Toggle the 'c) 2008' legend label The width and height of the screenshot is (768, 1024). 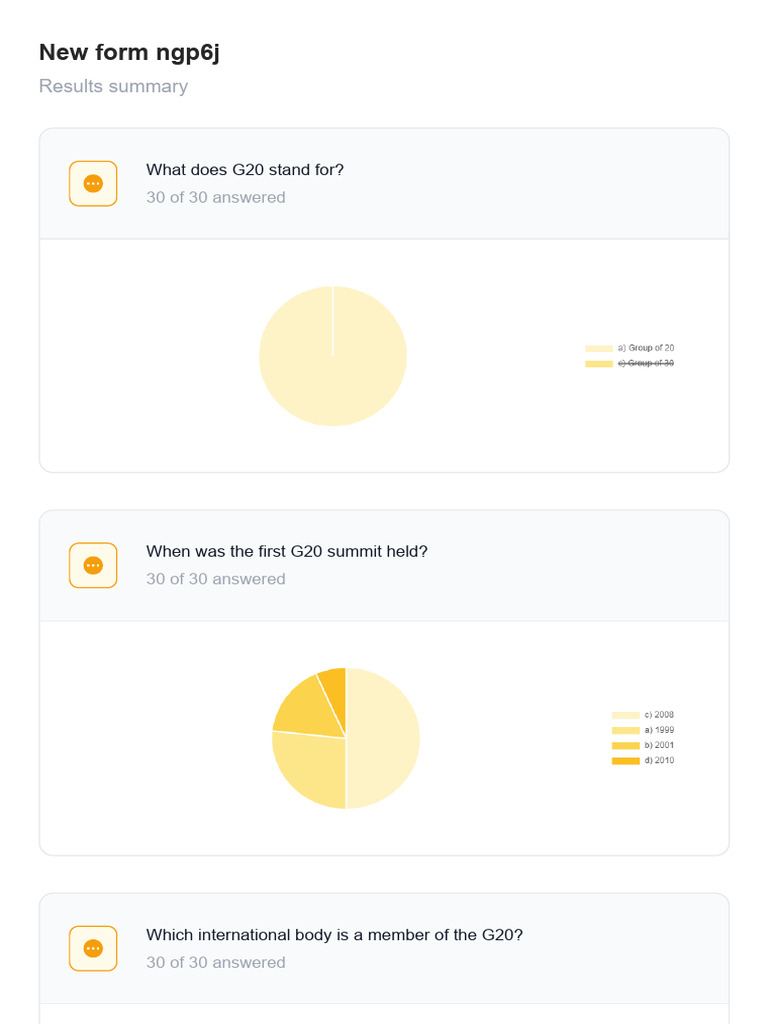[x=659, y=715]
